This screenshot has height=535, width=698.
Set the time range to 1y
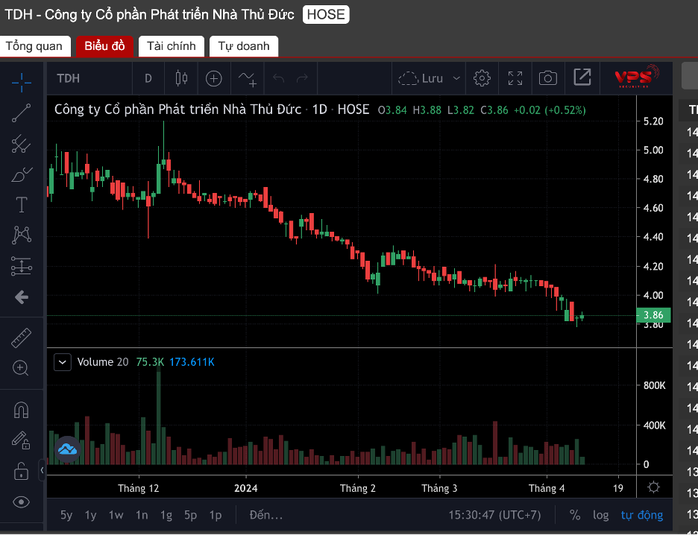click(x=90, y=515)
